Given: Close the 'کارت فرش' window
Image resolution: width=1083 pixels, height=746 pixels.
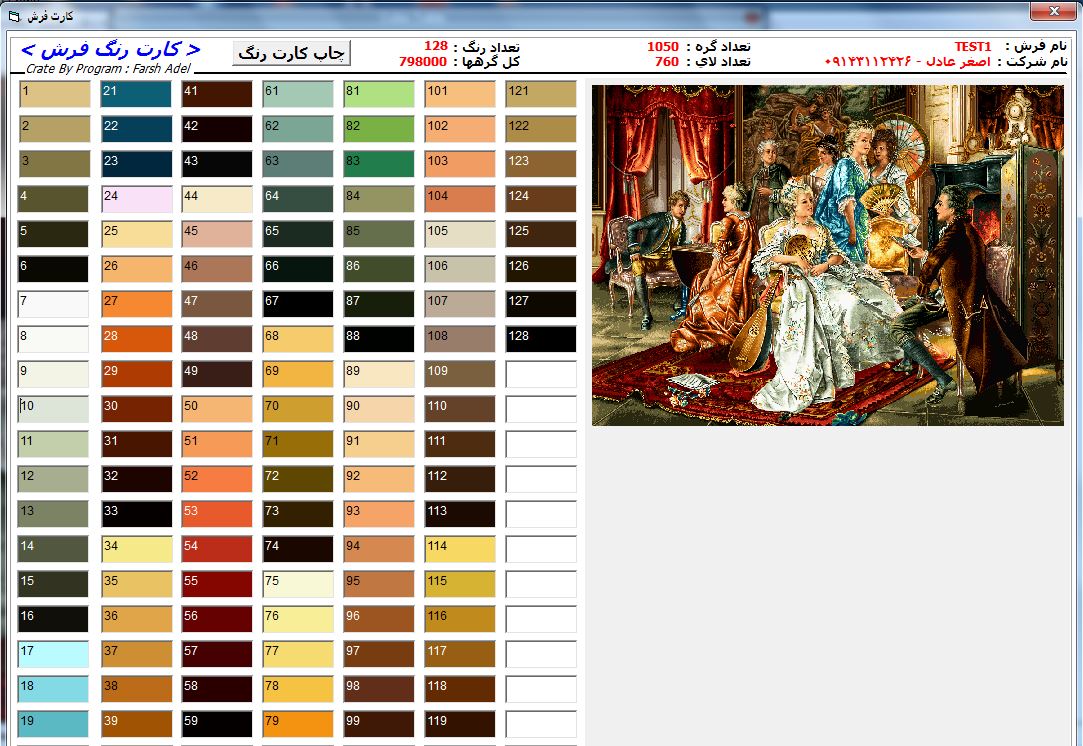Looking at the screenshot, I should [1053, 11].
